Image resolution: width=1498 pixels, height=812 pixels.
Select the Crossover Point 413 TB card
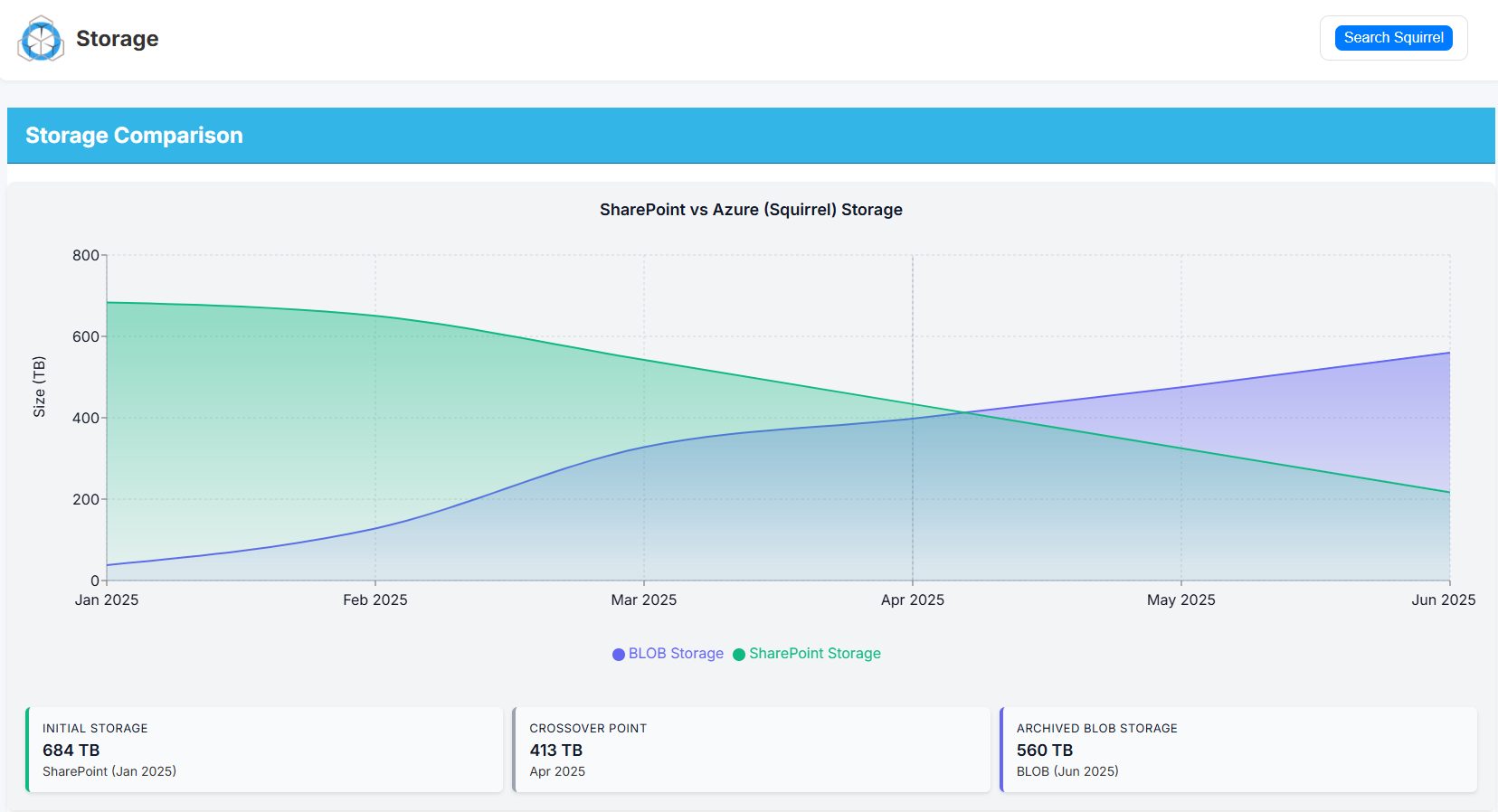click(751, 750)
